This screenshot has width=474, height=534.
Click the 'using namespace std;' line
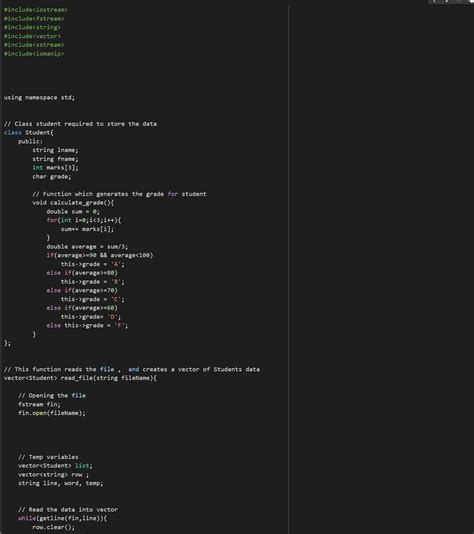click(x=39, y=97)
